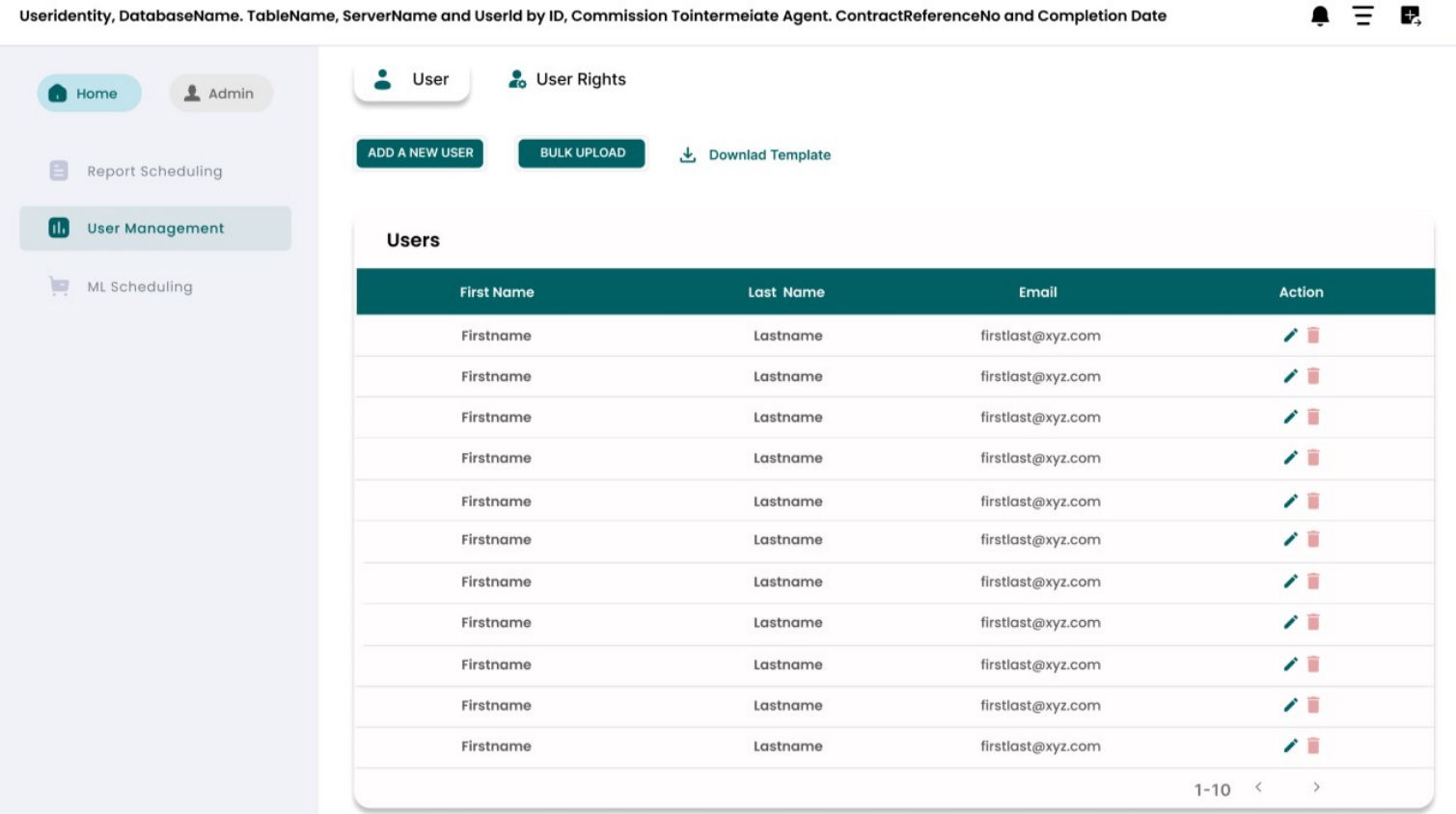Click the trash icon in the last user row
1456x814 pixels.
point(1313,746)
